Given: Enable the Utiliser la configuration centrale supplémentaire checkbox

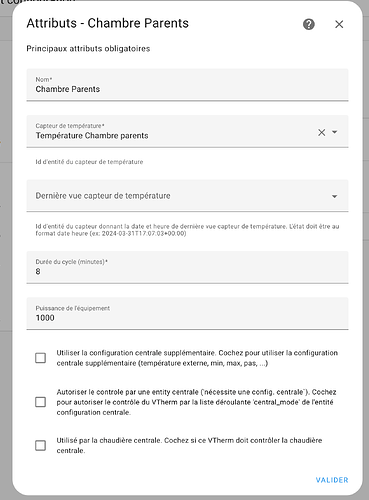Looking at the screenshot, I should 40,358.
